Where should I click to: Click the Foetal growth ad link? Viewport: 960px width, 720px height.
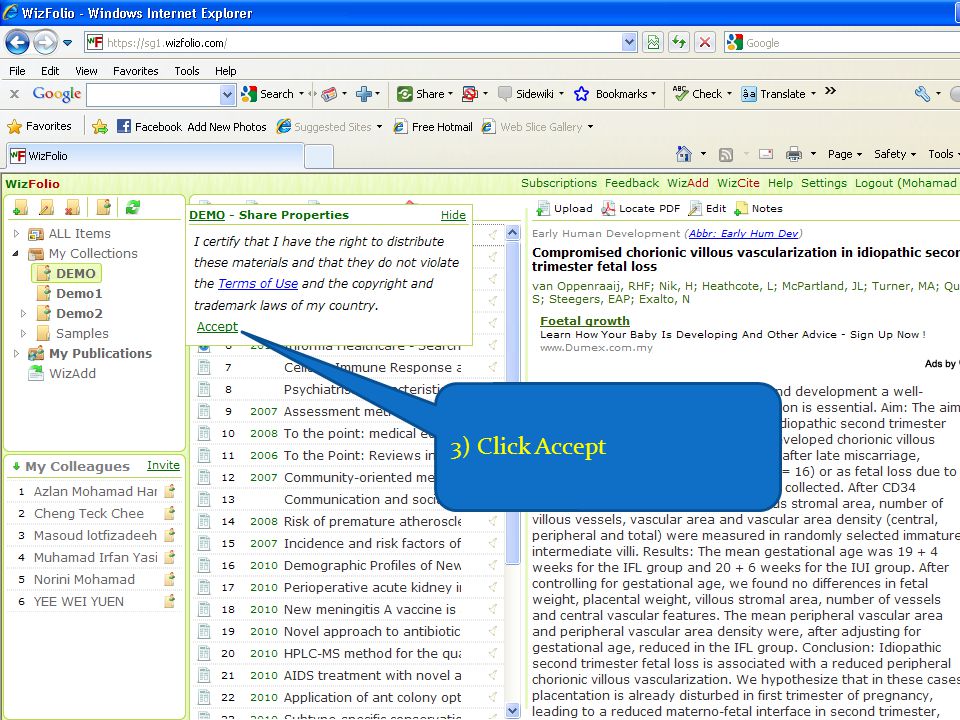pos(585,321)
